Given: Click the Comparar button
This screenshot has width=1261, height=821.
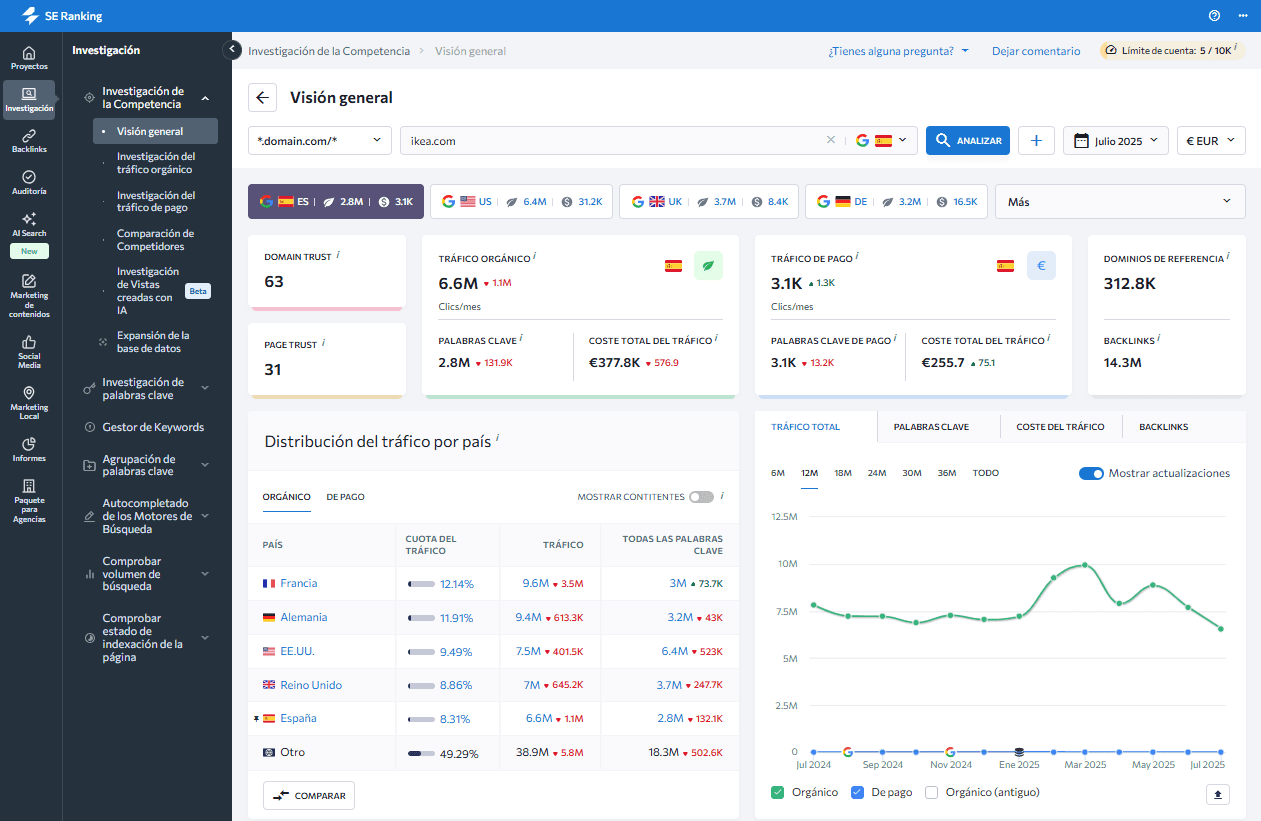Looking at the screenshot, I should (x=309, y=796).
